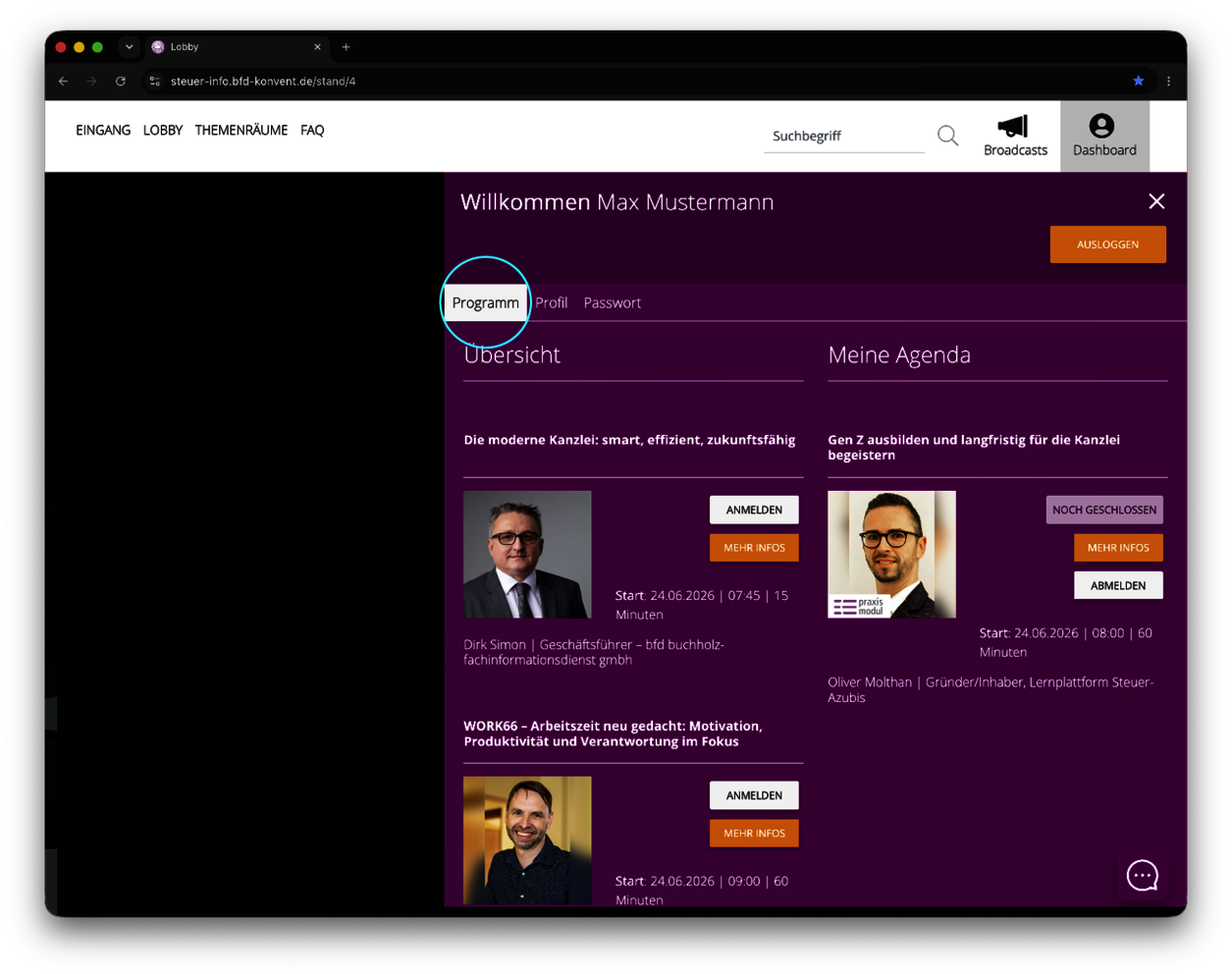
Task: Switch to the Passwort tab
Action: (x=613, y=302)
